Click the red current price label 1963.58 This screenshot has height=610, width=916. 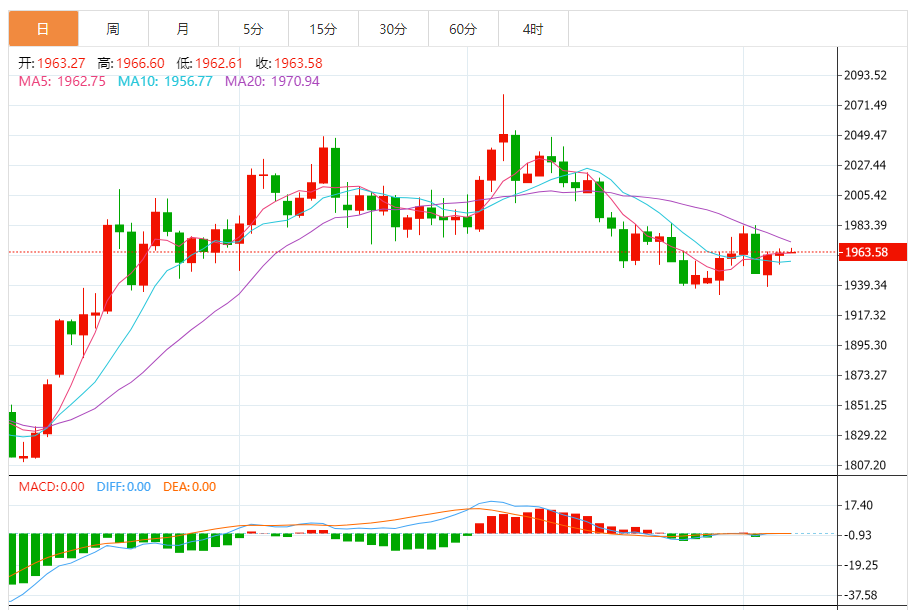click(873, 252)
